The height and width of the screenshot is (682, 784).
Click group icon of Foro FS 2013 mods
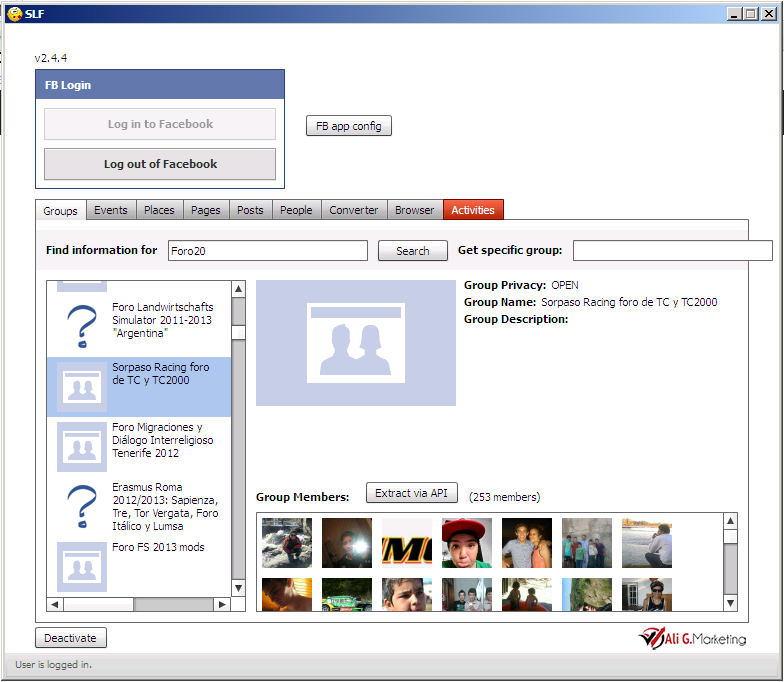(82, 567)
